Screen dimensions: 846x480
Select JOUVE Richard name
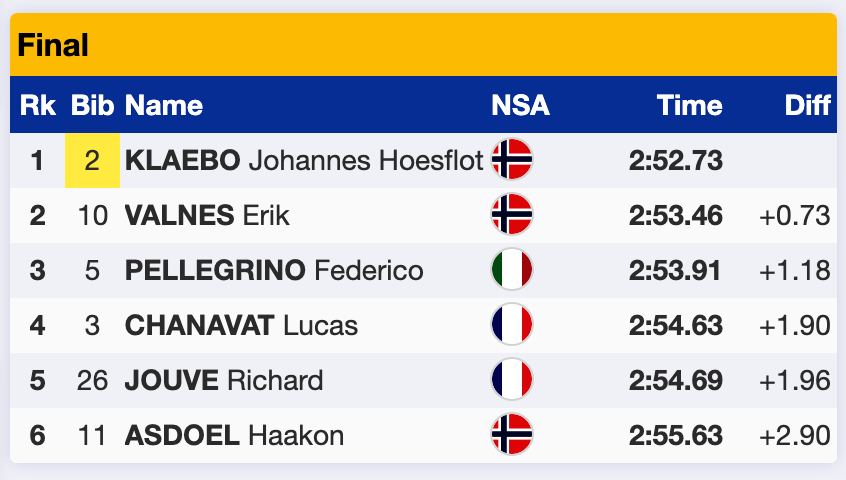pyautogui.click(x=224, y=380)
